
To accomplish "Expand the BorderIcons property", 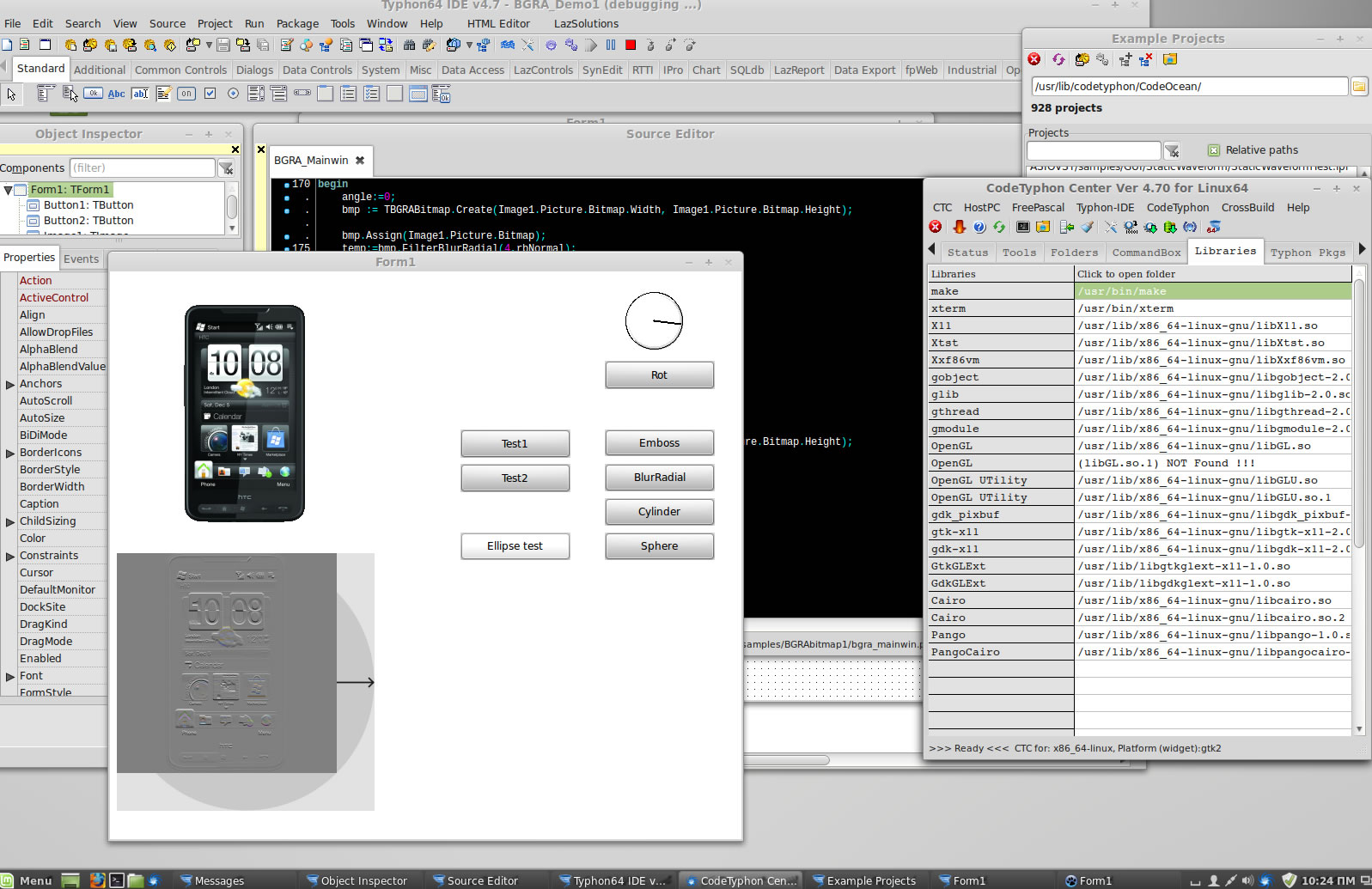I will tap(10, 453).
